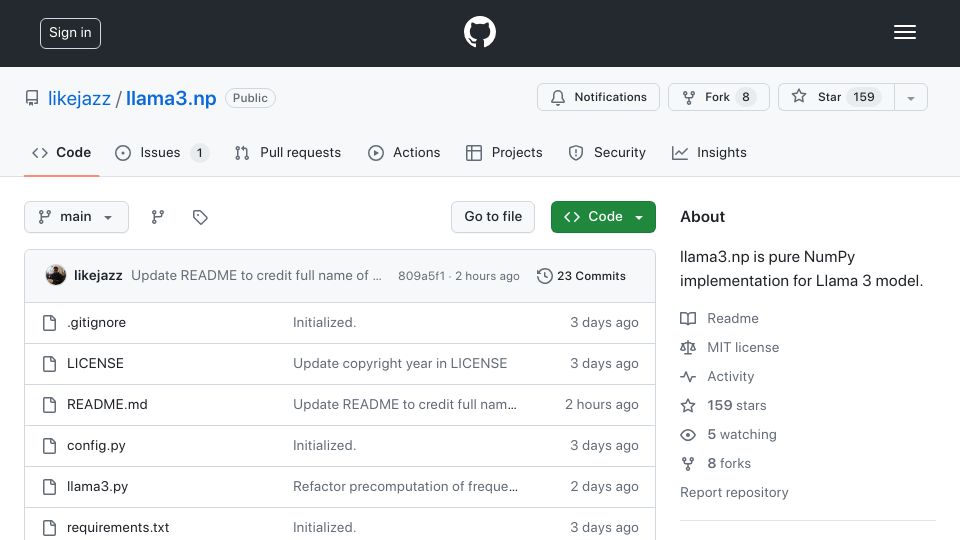Click the tags icon
Screen dimensions: 960x540
[200, 217]
